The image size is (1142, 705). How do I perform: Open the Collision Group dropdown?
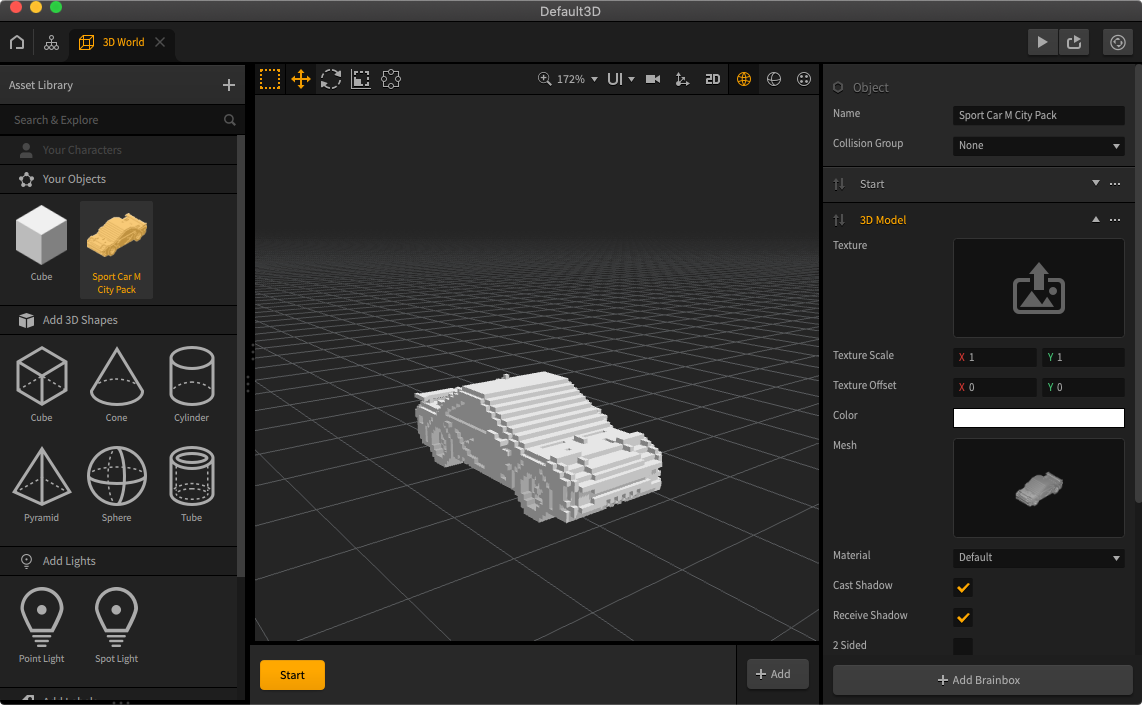tap(1038, 145)
